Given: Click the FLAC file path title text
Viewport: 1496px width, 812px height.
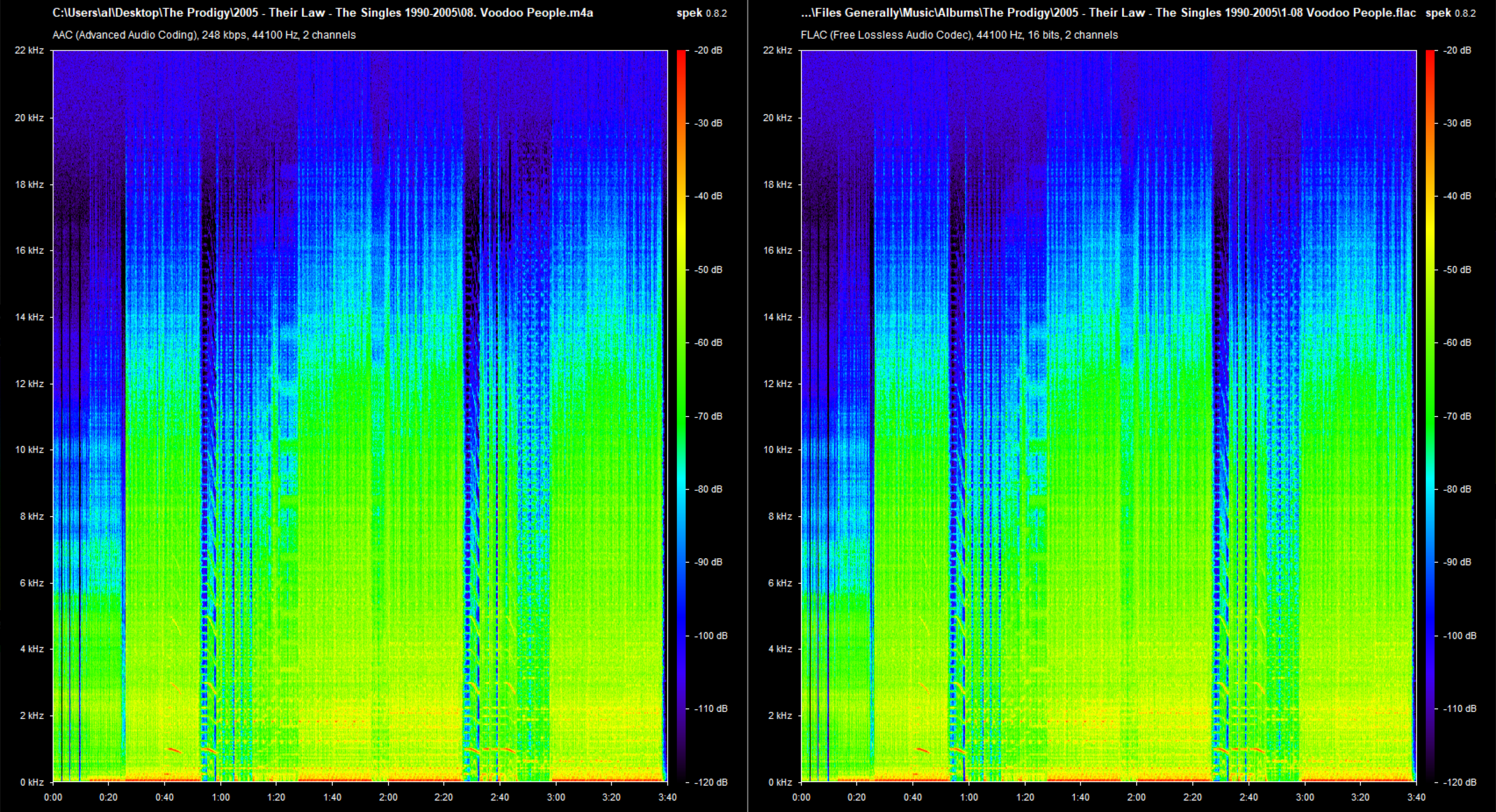Looking at the screenshot, I should click(x=1108, y=13).
